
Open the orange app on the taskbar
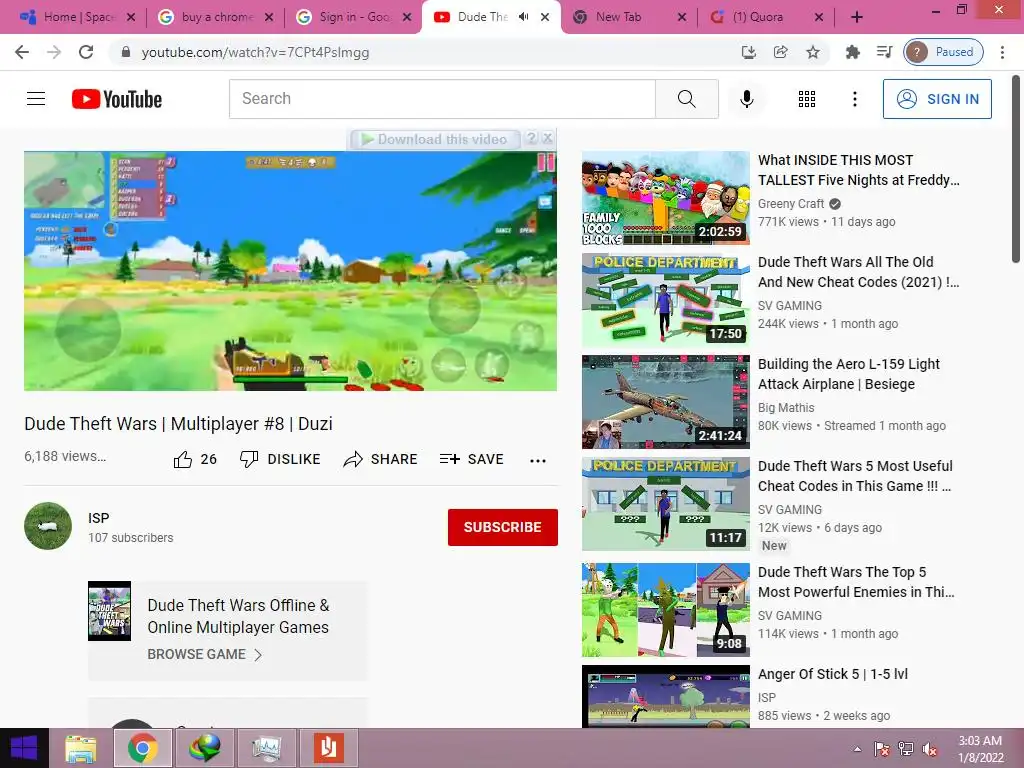click(328, 748)
